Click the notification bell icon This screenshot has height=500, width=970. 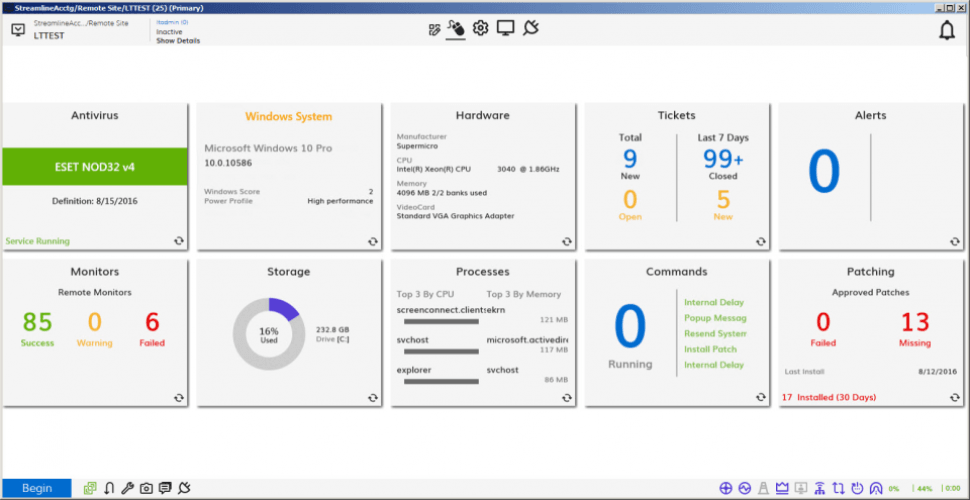click(946, 30)
